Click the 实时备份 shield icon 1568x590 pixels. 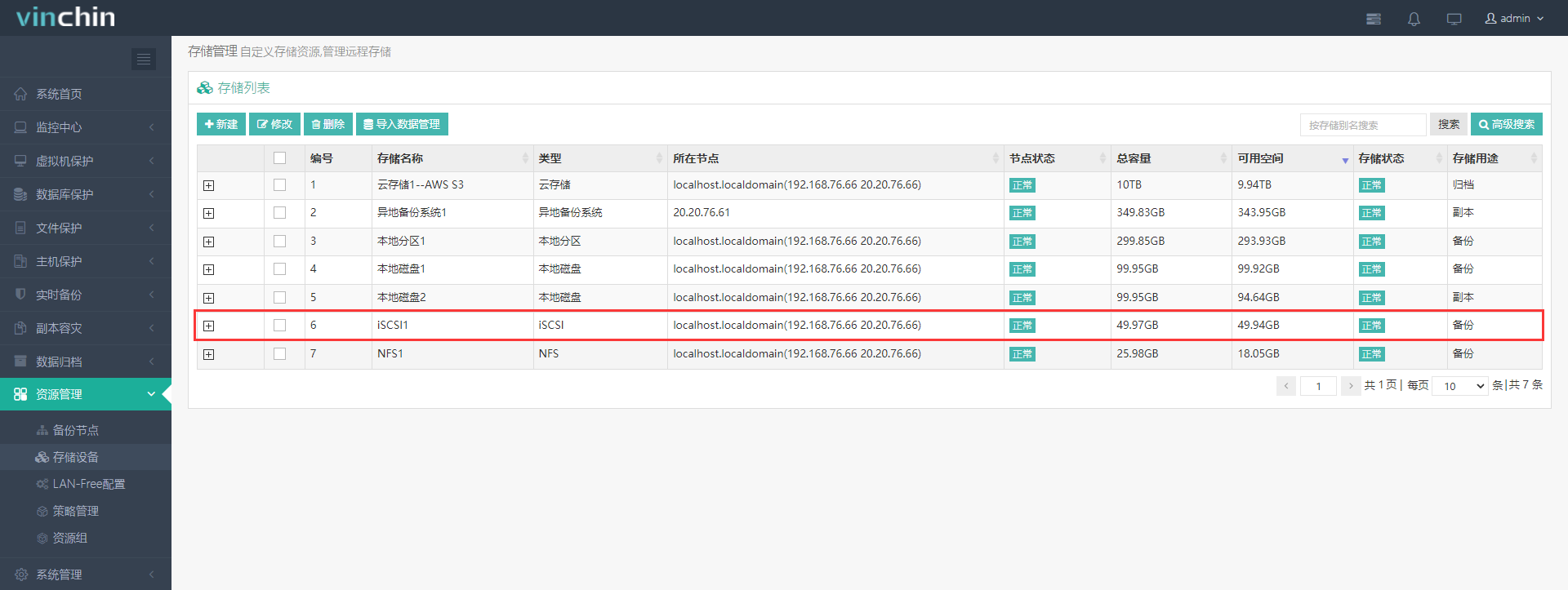tap(20, 294)
